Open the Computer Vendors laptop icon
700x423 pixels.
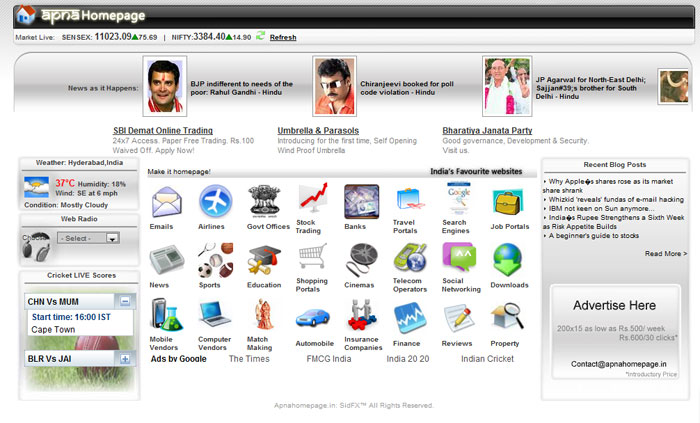coord(215,315)
